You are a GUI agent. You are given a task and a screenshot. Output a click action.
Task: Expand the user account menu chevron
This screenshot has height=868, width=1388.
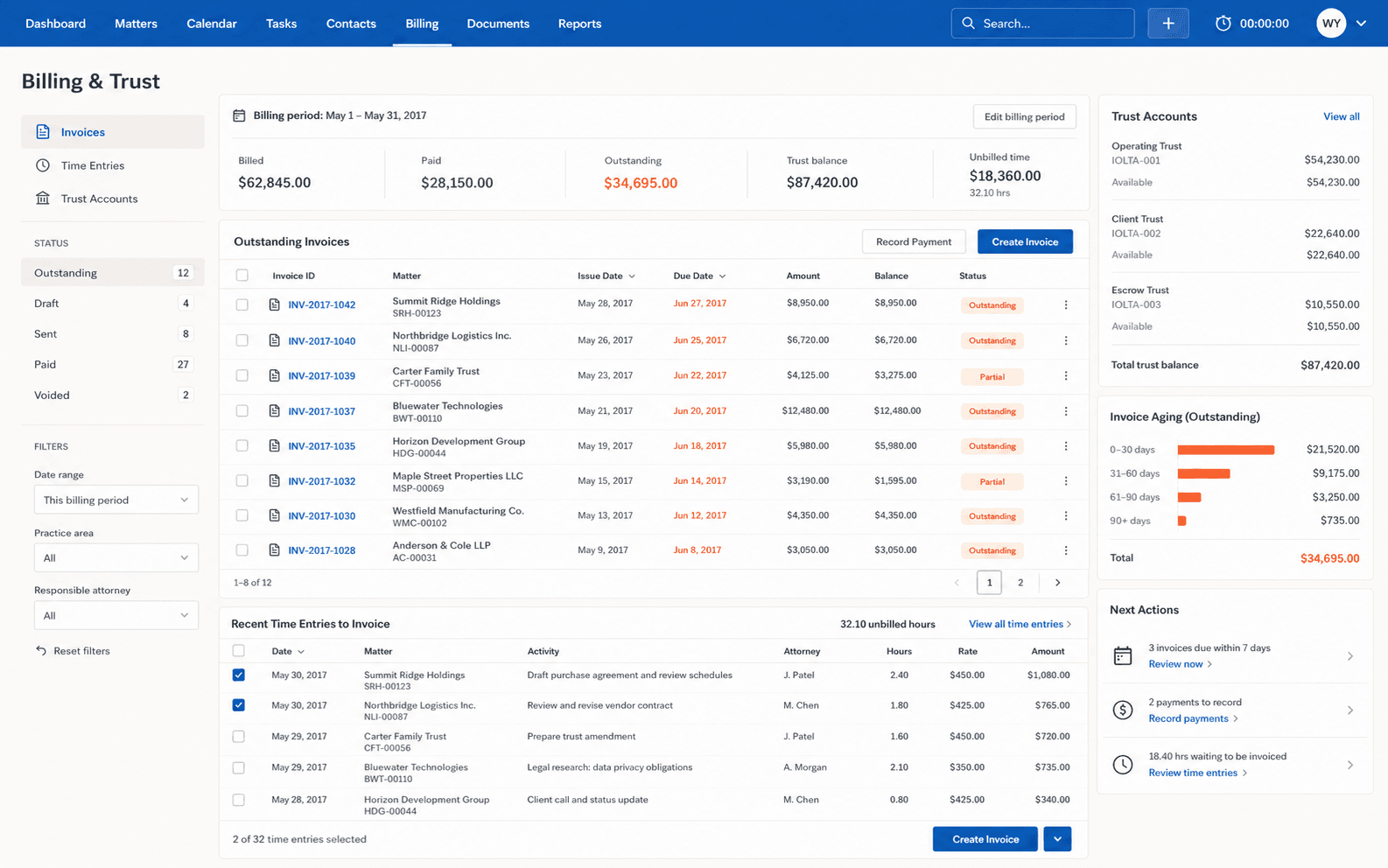pos(1361,24)
